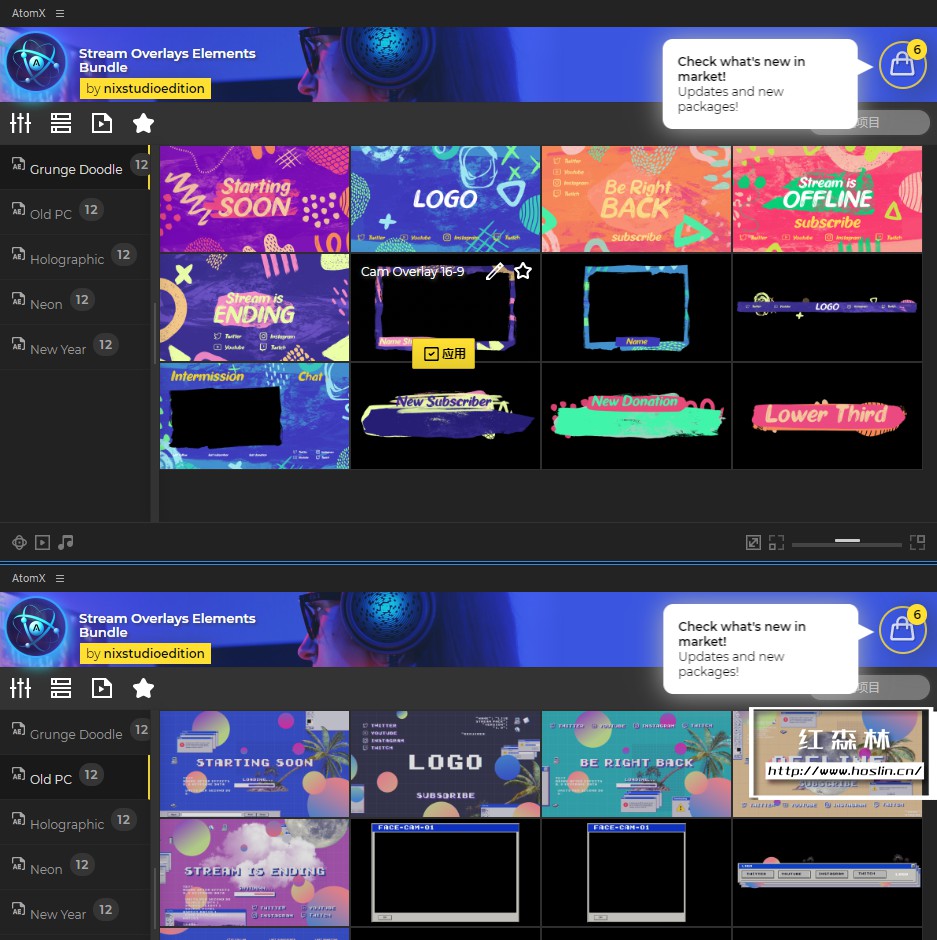937x940 pixels.
Task: Switch to list view icon in the top panel
Action: point(61,123)
